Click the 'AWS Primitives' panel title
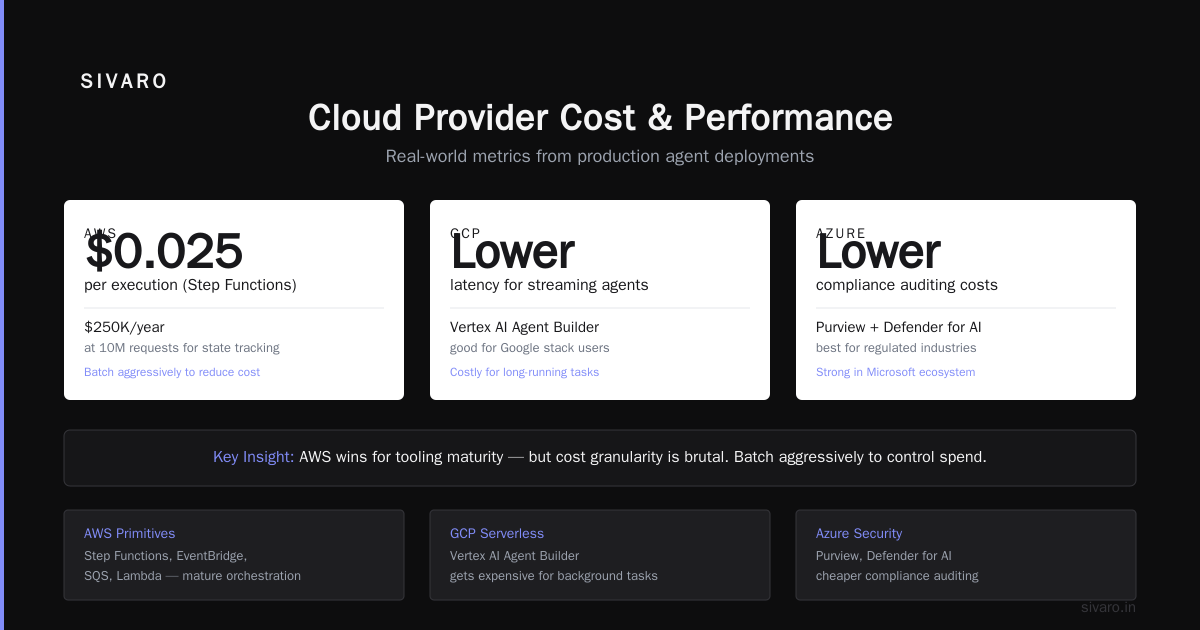1200x630 pixels. tap(130, 534)
